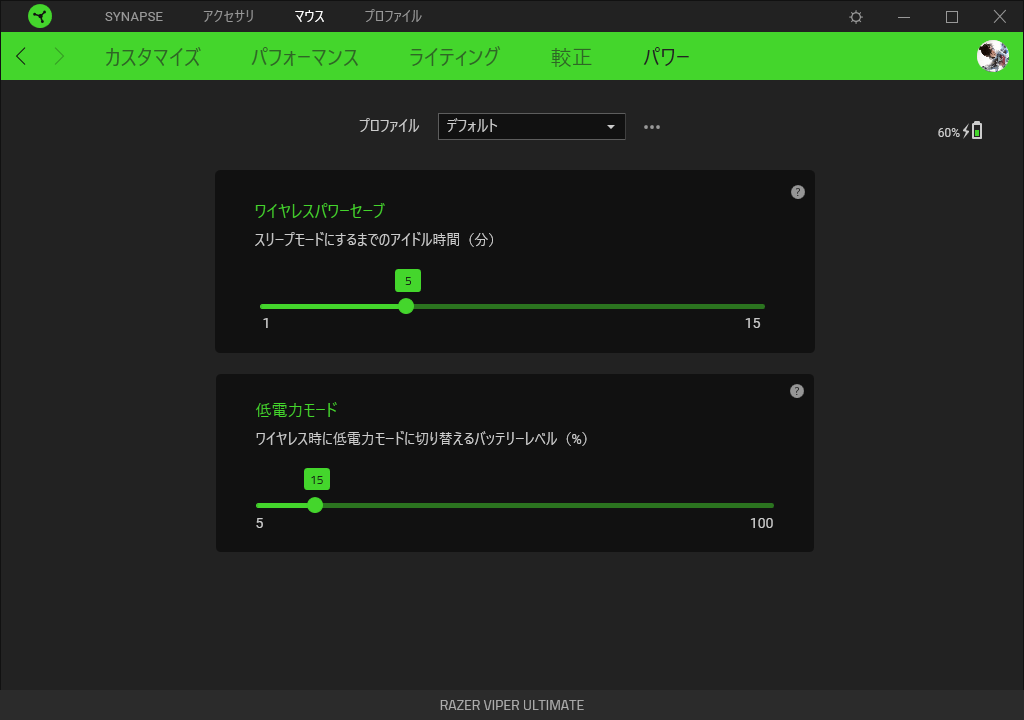Image resolution: width=1024 pixels, height=720 pixels.
Task: Close the Synapse window
Action: click(999, 17)
